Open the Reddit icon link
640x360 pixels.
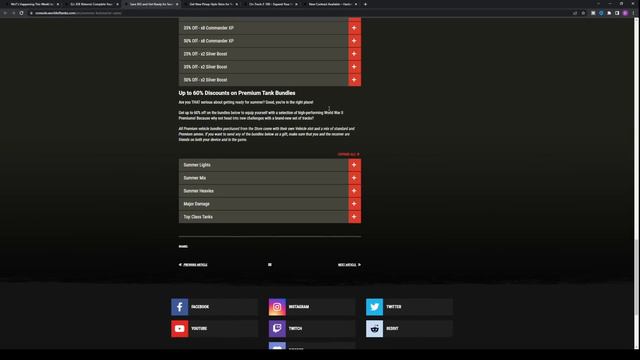pos(374,329)
